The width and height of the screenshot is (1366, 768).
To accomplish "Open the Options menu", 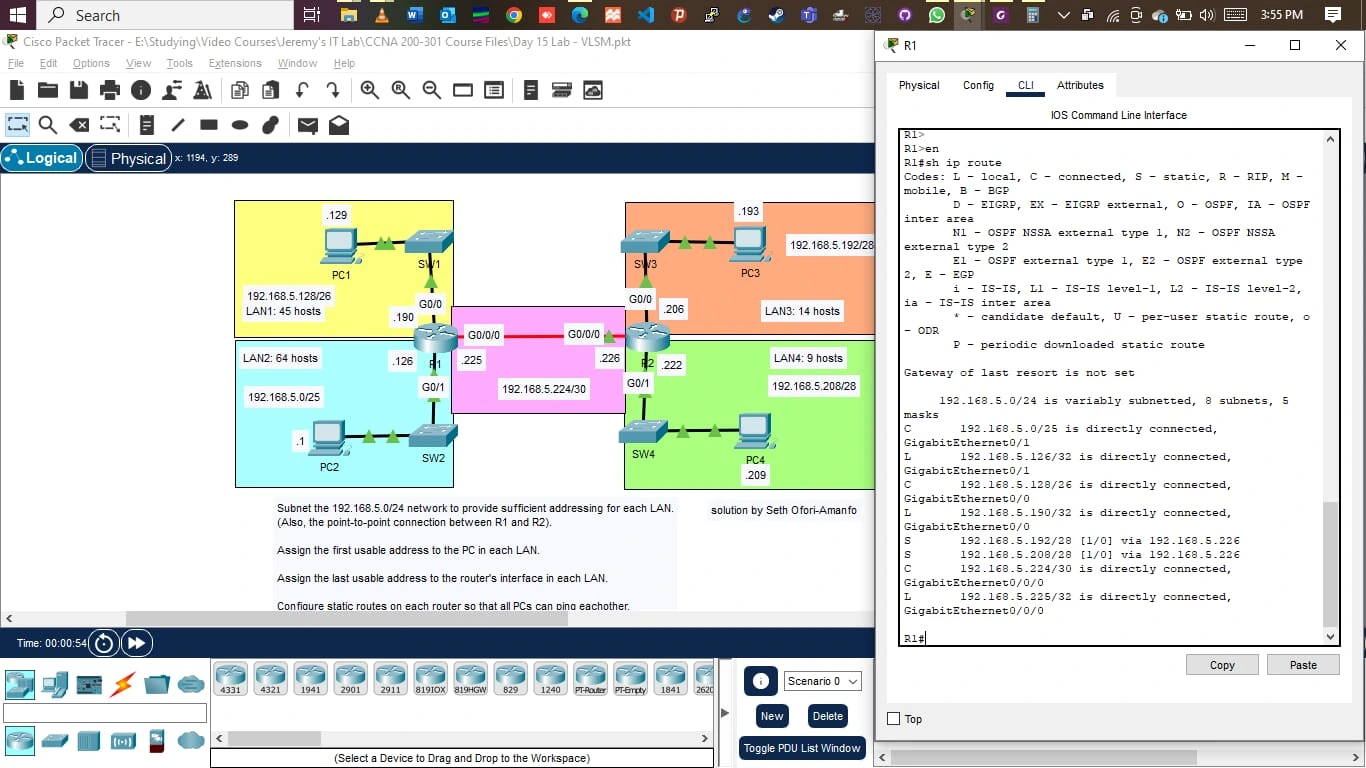I will pyautogui.click(x=91, y=63).
